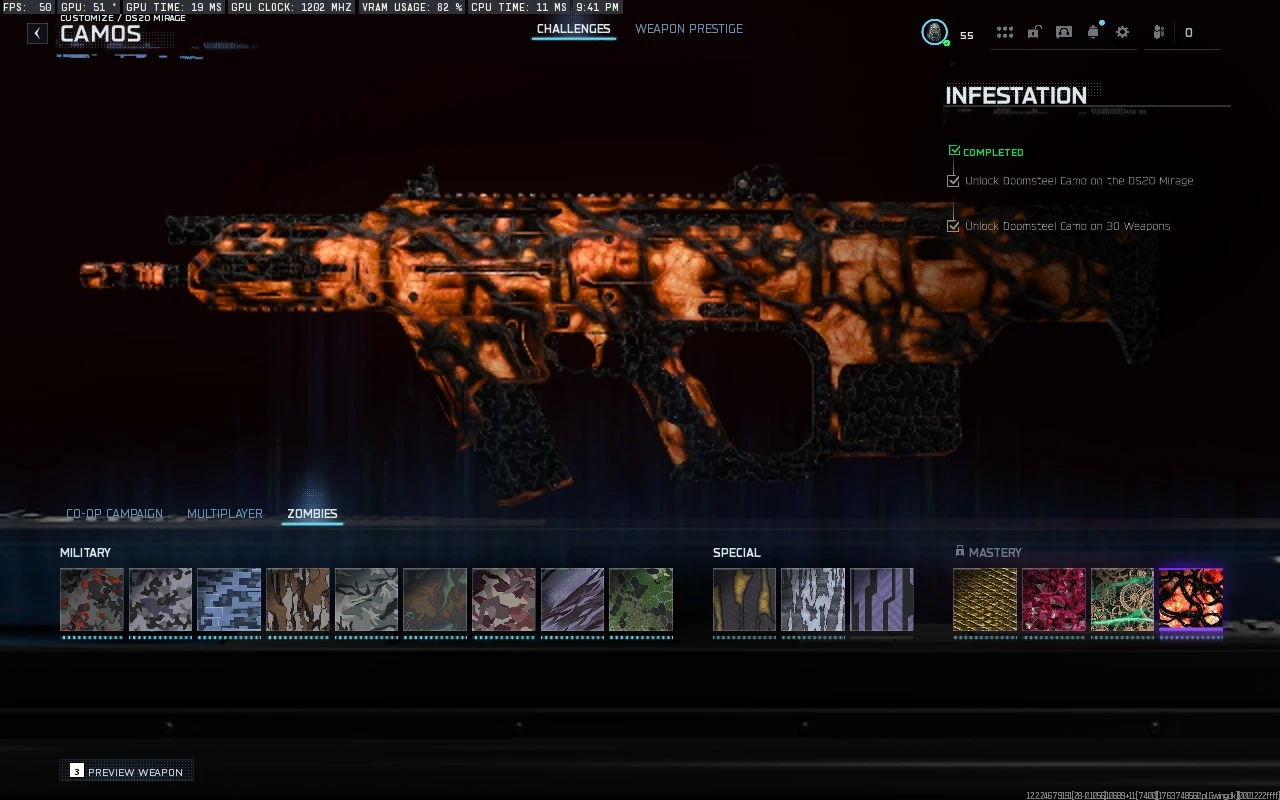Click the padlock unlock icon
1280x800 pixels.
[1034, 32]
